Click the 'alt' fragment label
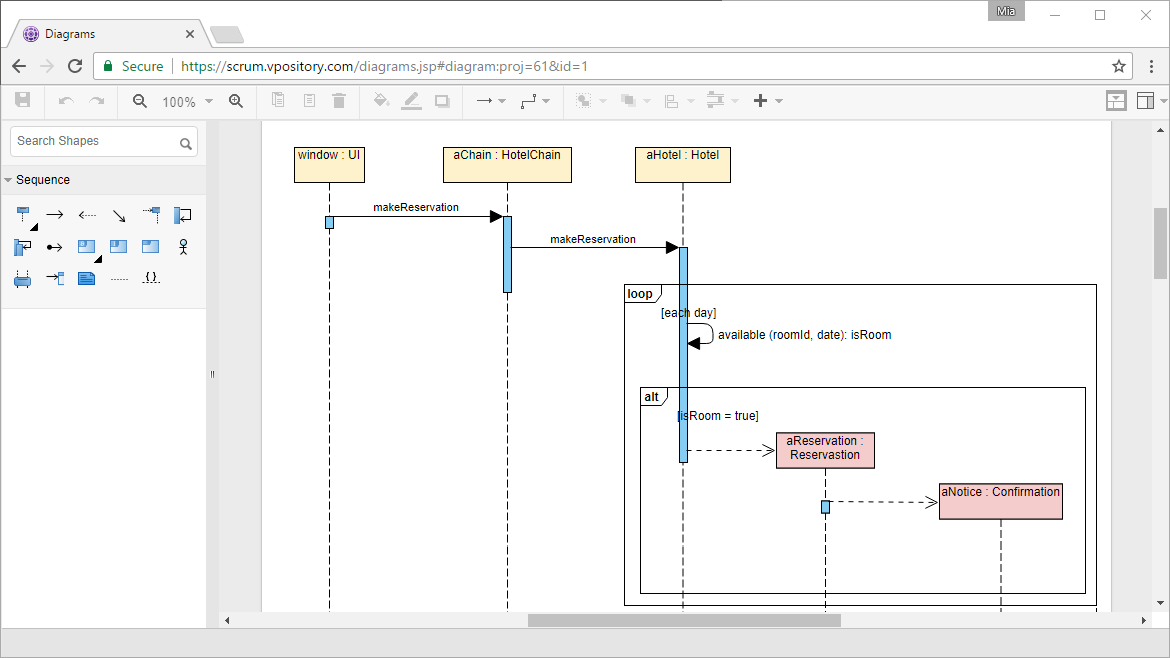Viewport: 1170px width, 658px height. pyautogui.click(x=652, y=397)
